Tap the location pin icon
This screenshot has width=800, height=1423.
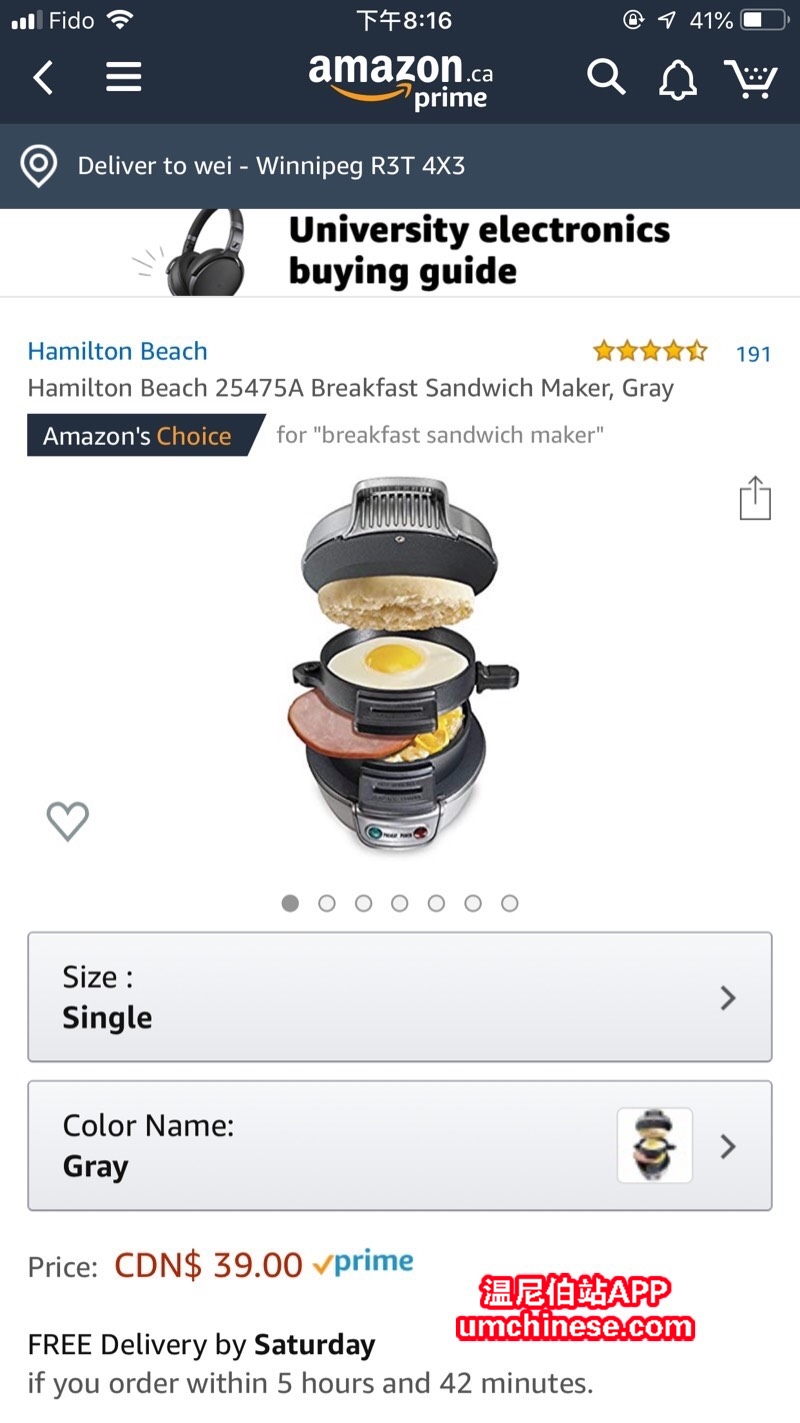(39, 166)
